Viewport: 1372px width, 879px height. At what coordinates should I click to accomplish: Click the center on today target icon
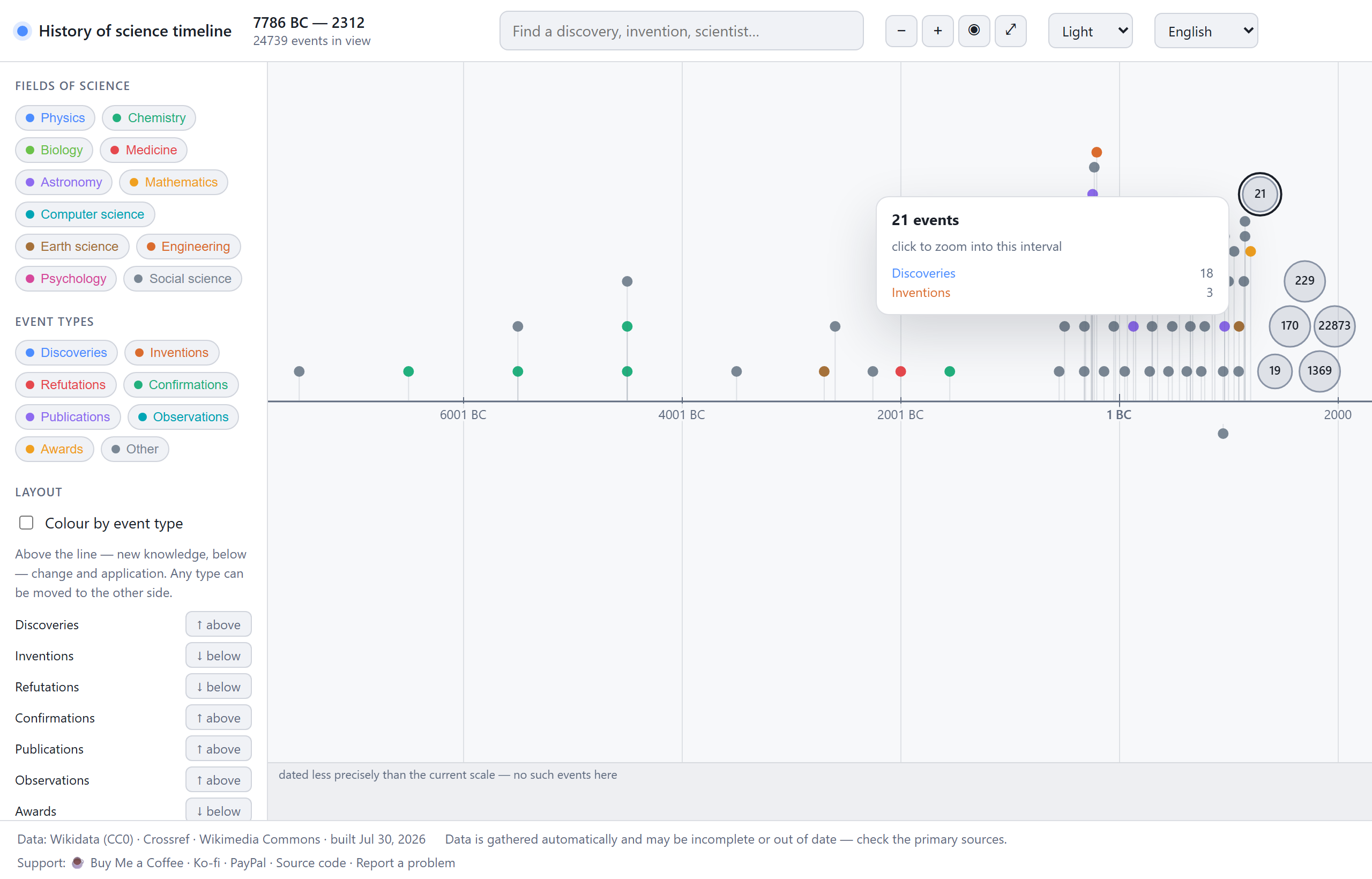[974, 31]
